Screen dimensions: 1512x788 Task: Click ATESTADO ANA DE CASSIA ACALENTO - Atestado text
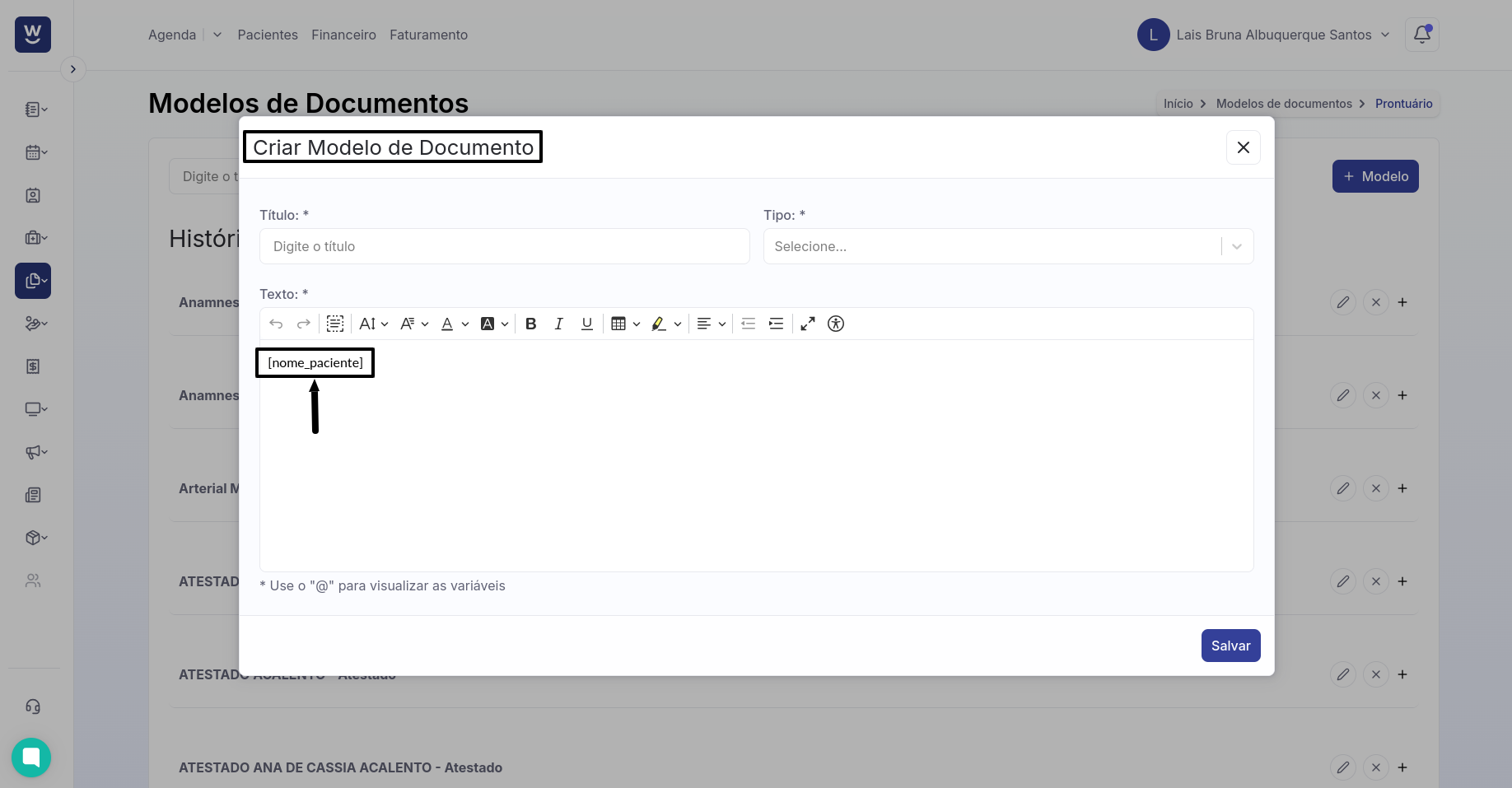340,767
